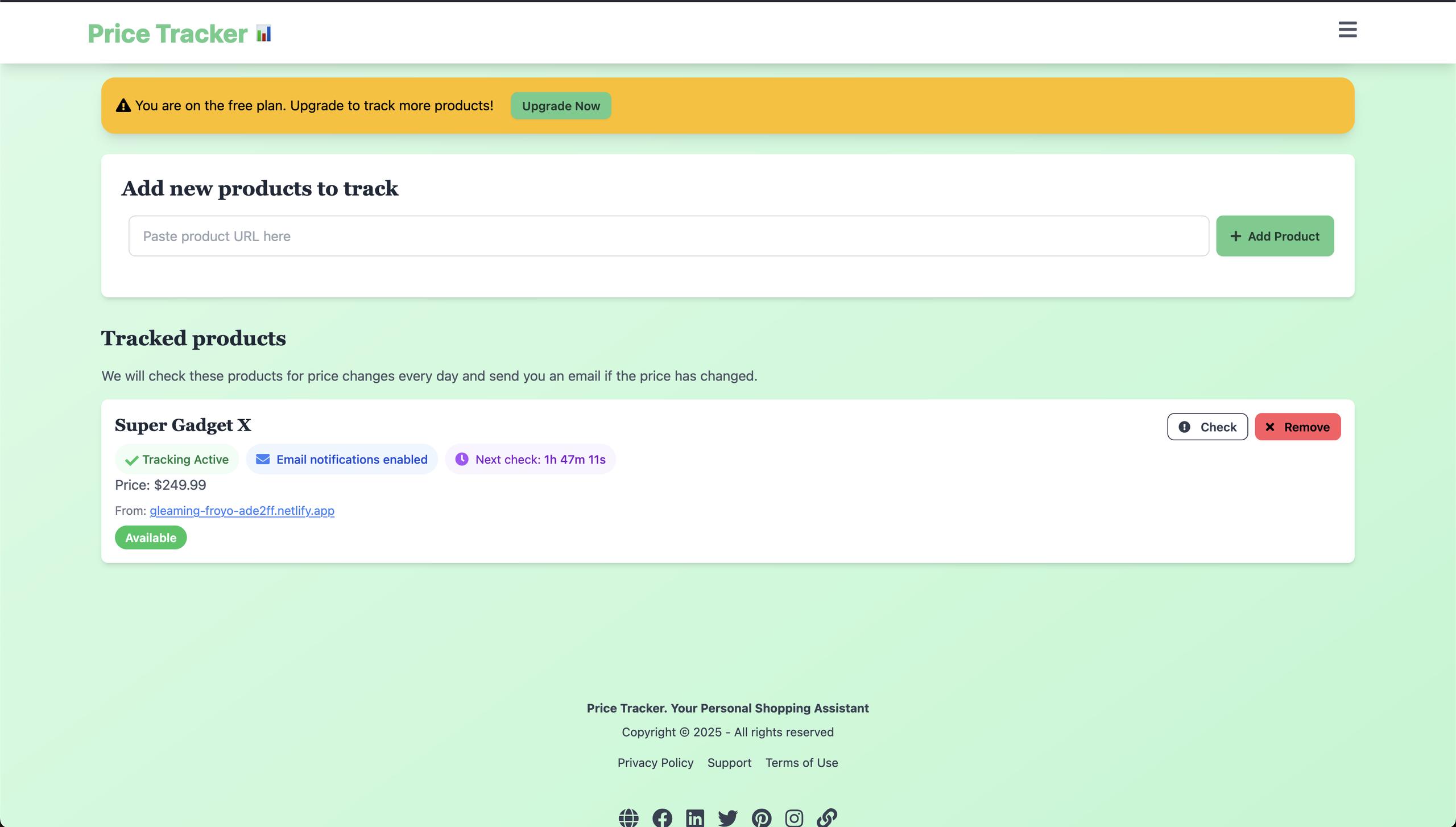Click the globe website icon in footer
Viewport: 1456px width, 827px height.
[x=628, y=818]
